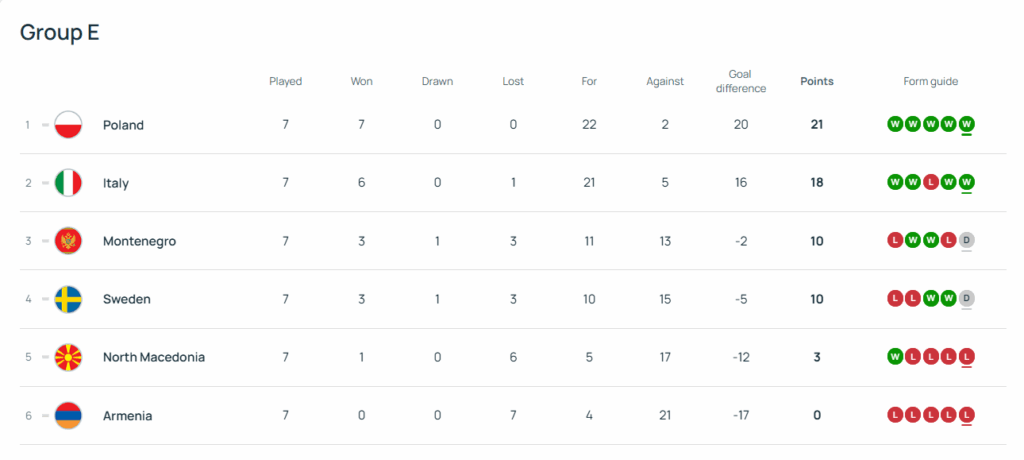Click the North Macedonia flag icon
Viewport: 1024px width, 460px height.
[x=68, y=357]
